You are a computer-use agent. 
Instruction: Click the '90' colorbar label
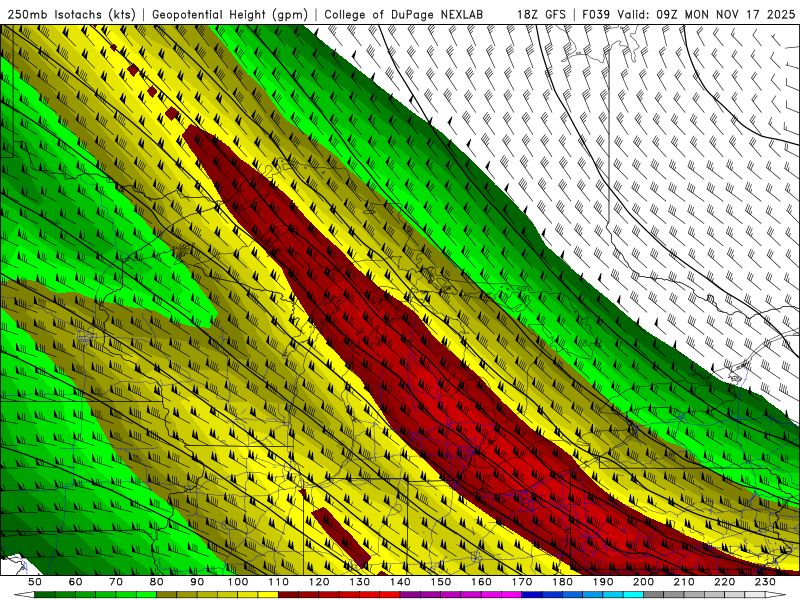pyautogui.click(x=197, y=582)
